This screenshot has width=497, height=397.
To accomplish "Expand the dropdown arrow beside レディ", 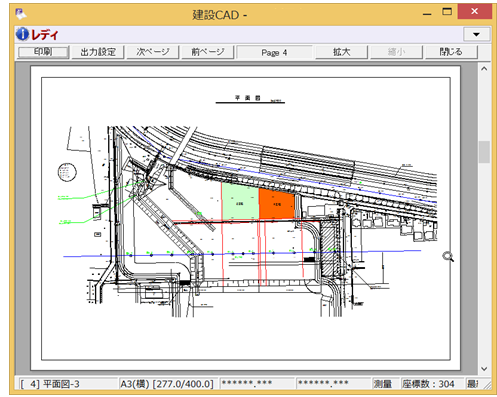I will coord(476,34).
